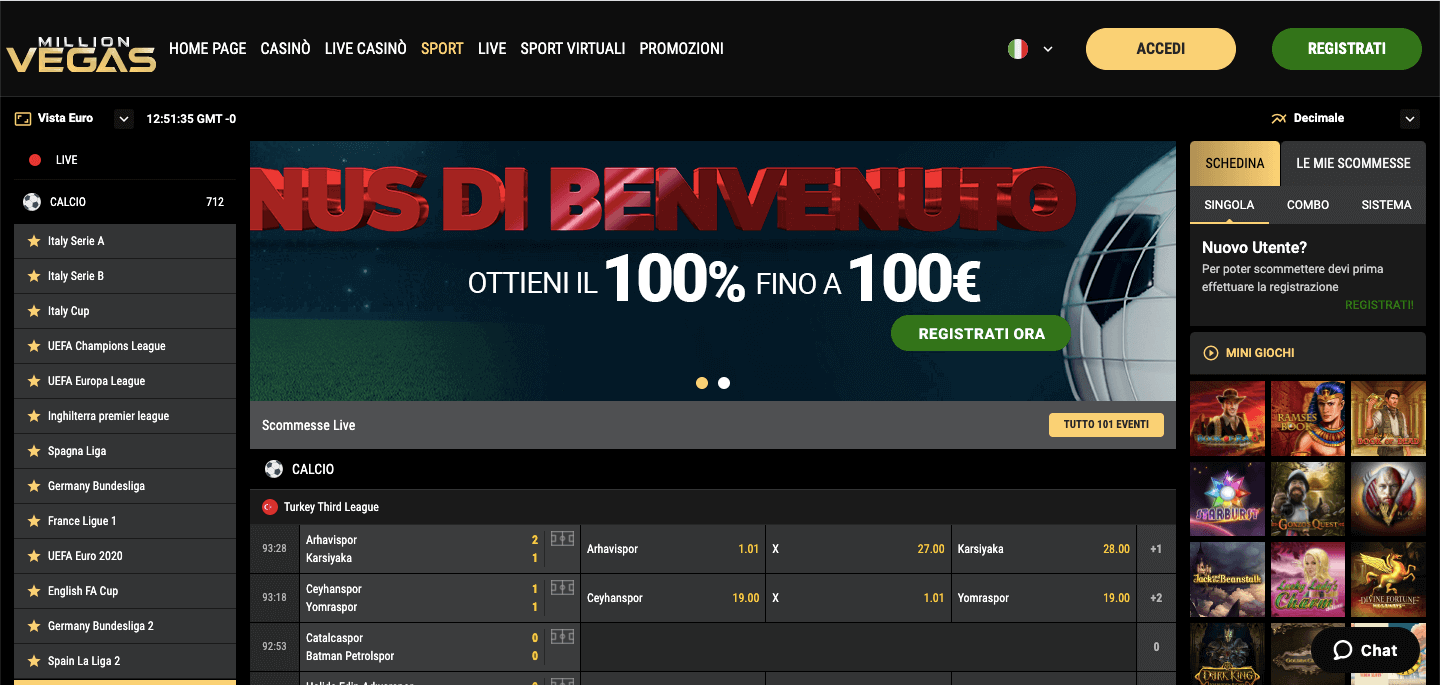Expand the language selector chevron
The image size is (1440, 685).
click(1048, 49)
